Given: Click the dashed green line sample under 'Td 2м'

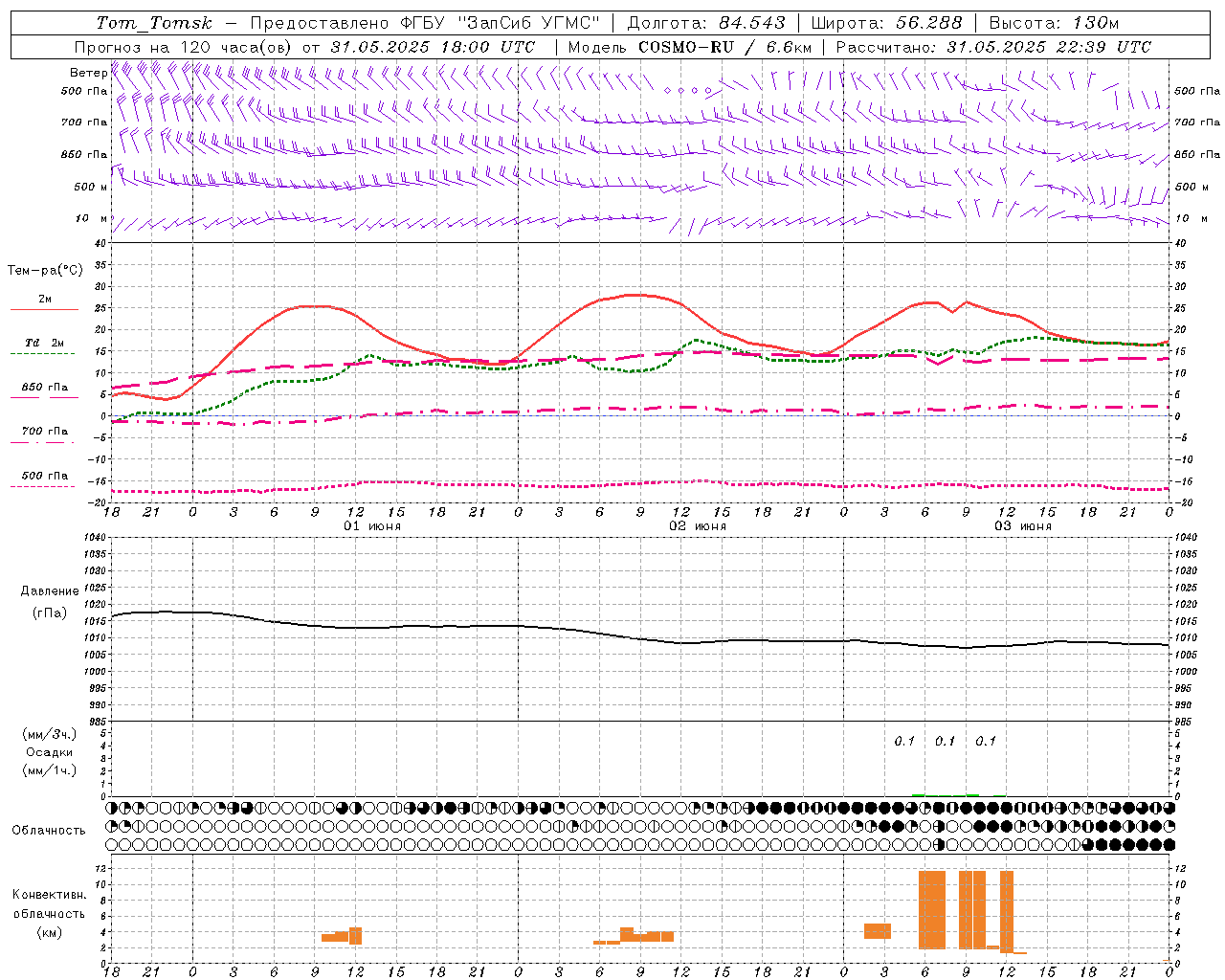Looking at the screenshot, I should click(x=42, y=353).
